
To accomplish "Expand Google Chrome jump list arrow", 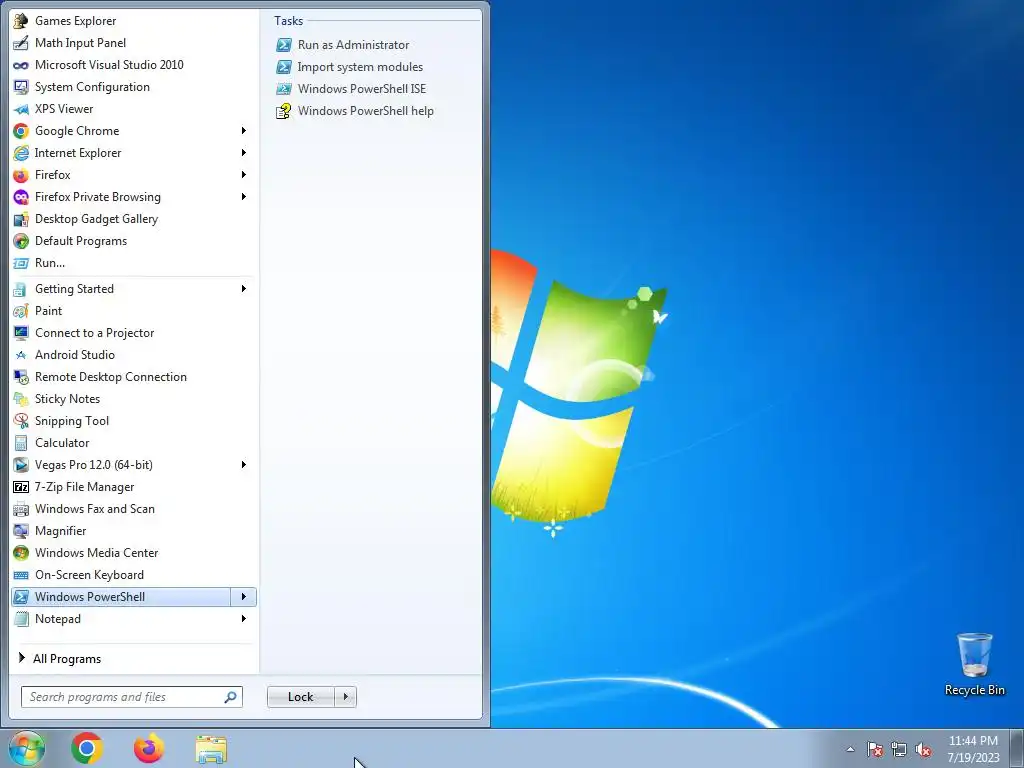I will pos(244,131).
